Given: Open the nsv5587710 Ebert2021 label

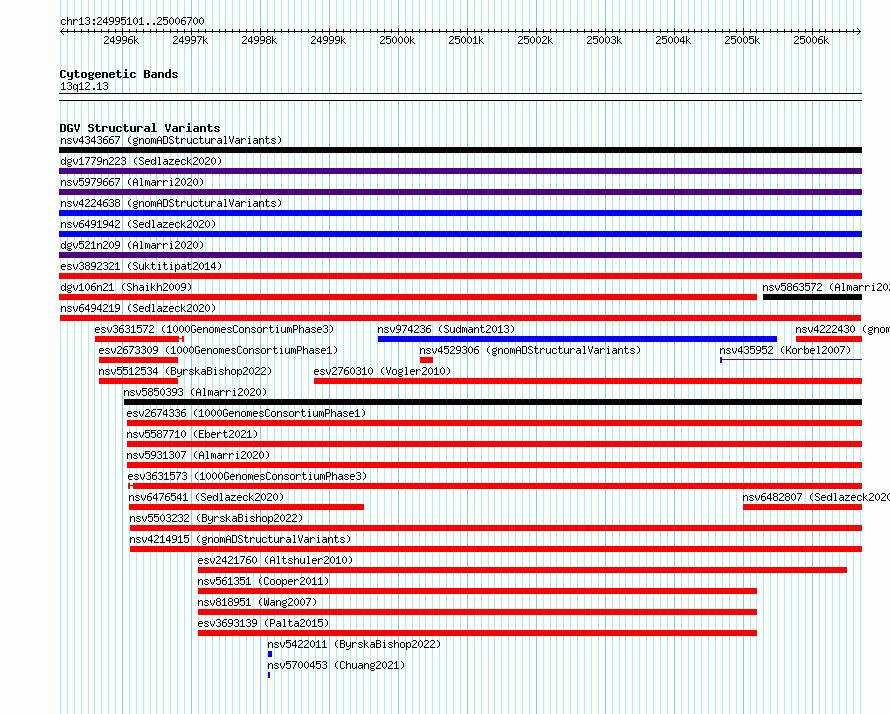Looking at the screenshot, I should coord(192,434).
